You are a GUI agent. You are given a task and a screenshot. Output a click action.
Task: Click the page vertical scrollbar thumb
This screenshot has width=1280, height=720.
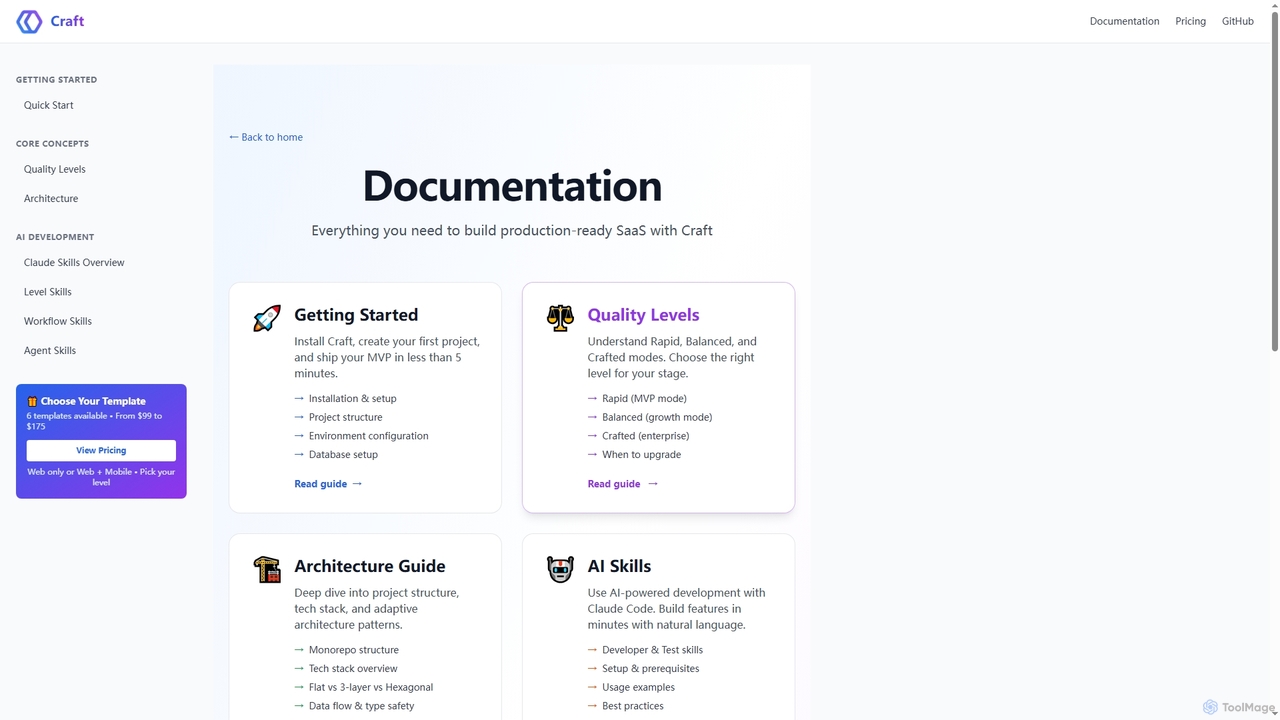click(x=1274, y=180)
